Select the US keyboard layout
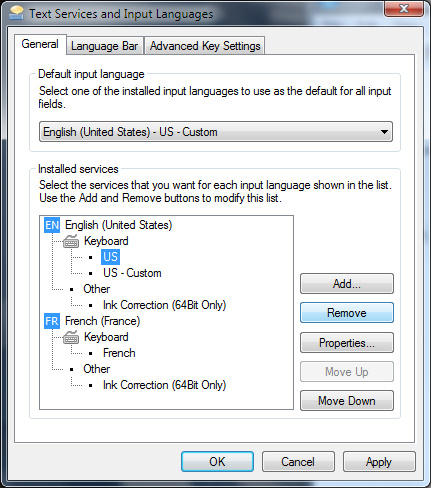 110,257
